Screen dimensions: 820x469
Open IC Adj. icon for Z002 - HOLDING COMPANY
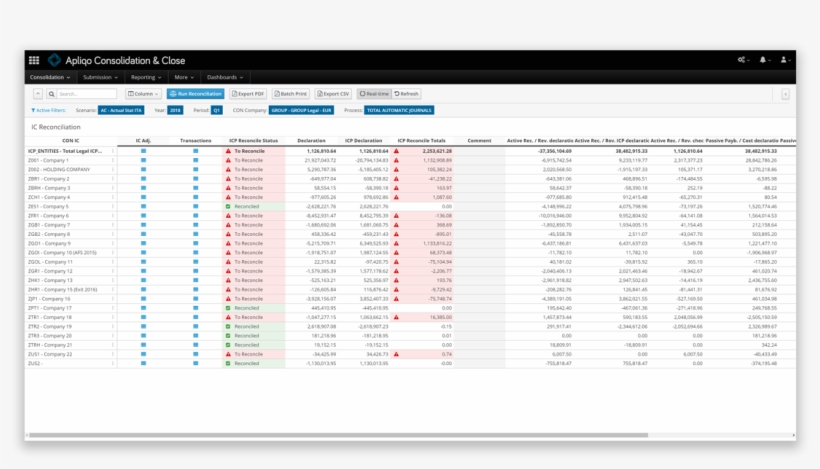pyautogui.click(x=143, y=169)
